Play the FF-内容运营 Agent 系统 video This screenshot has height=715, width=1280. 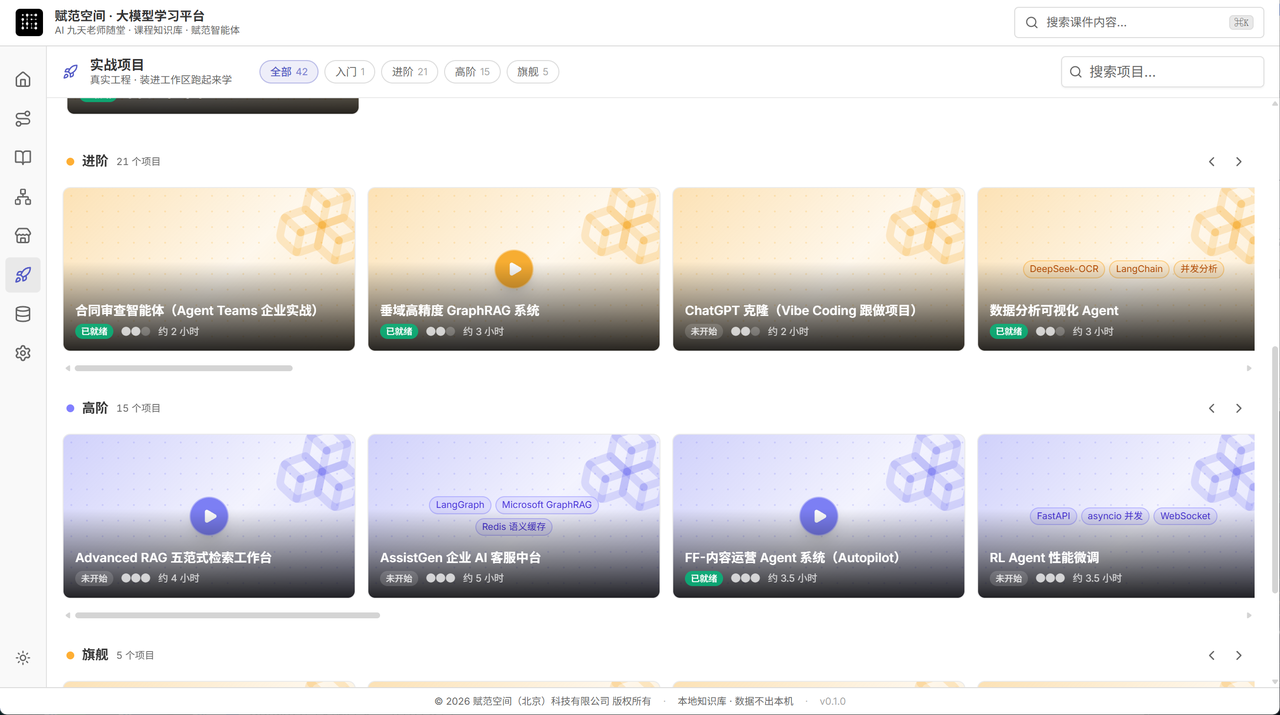[x=819, y=516]
